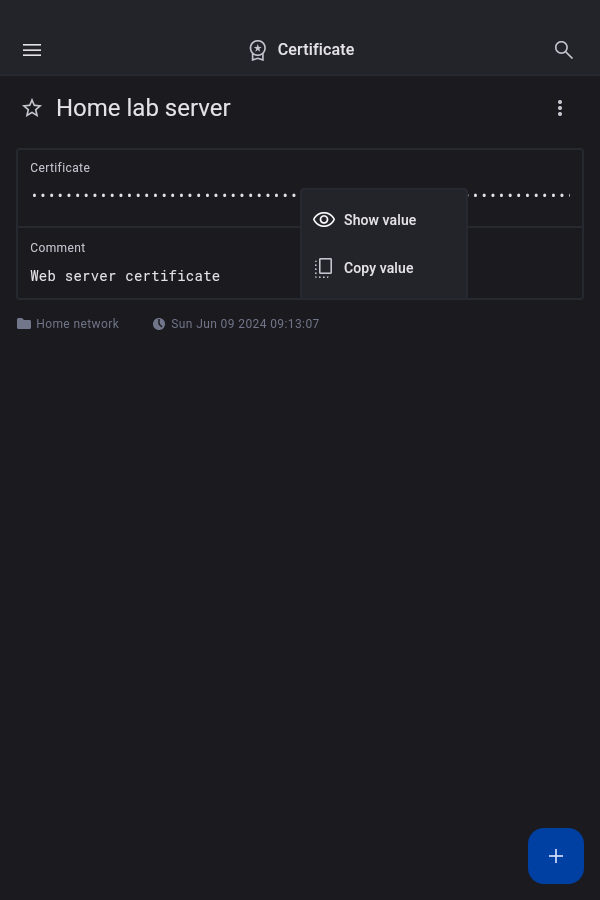Click the "Comment" field label
Image resolution: width=600 pixels, height=900 pixels.
58,248
